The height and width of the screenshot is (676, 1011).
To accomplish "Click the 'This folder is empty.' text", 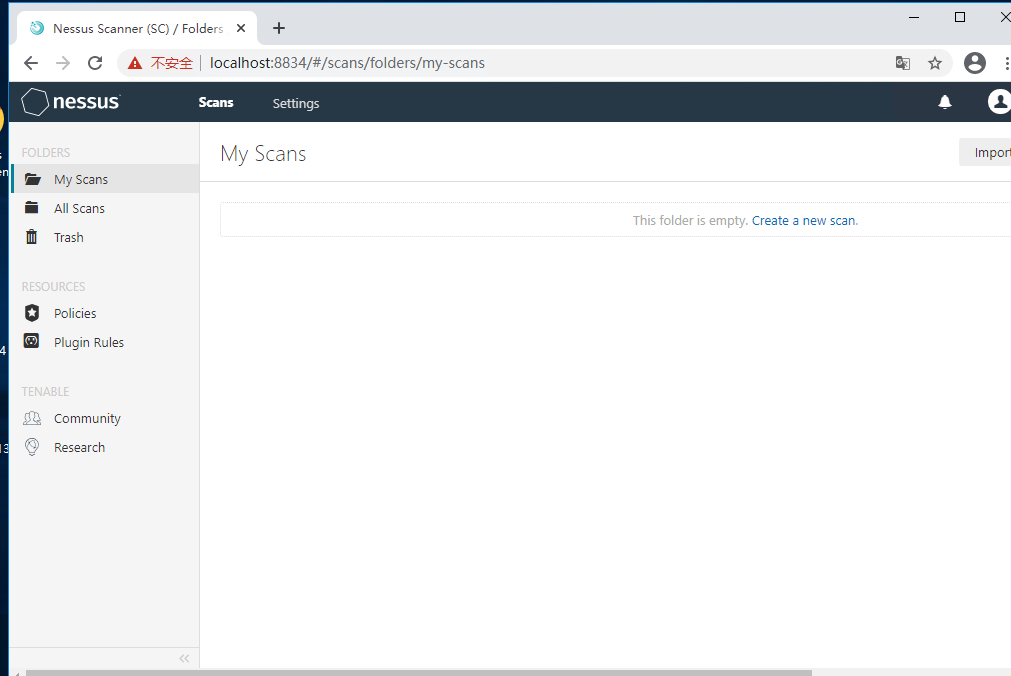I will (690, 221).
